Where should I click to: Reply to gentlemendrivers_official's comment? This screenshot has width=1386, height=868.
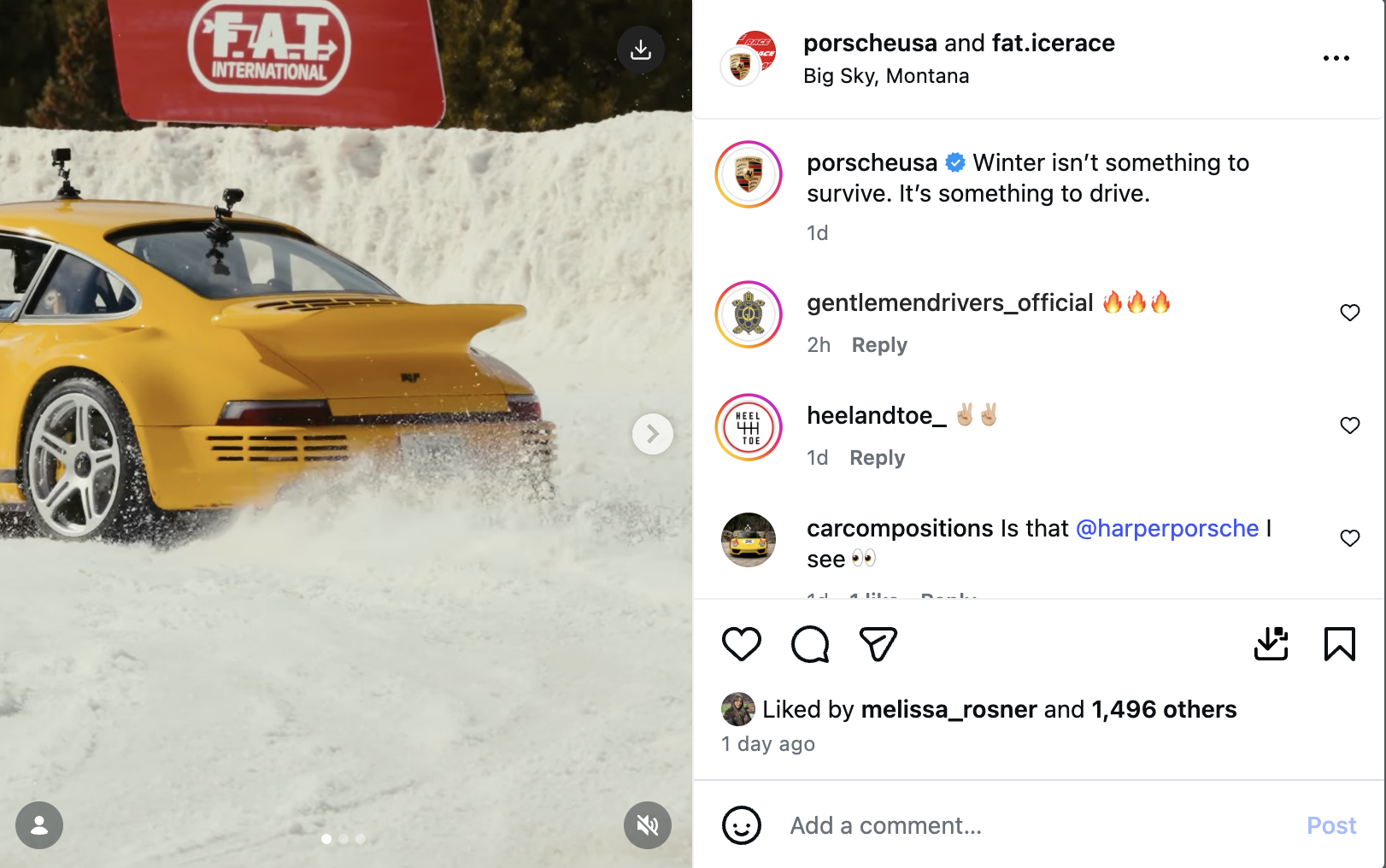tap(879, 345)
